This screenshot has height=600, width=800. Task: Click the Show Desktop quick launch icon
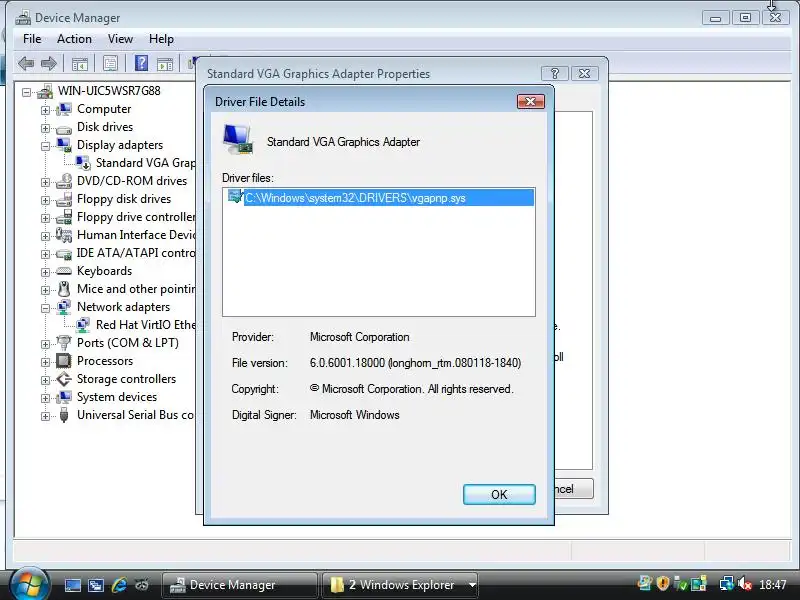[72, 585]
